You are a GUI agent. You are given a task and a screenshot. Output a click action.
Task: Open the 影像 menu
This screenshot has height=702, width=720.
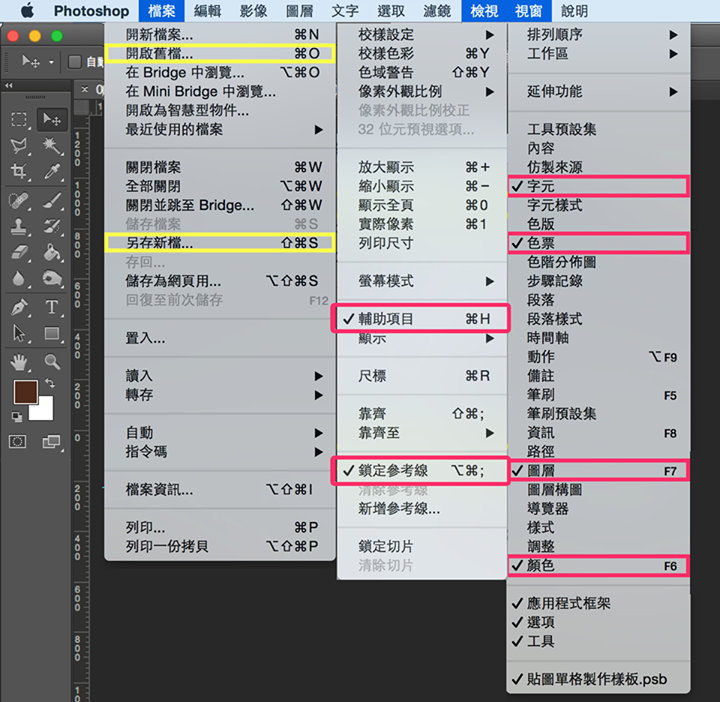tap(253, 11)
